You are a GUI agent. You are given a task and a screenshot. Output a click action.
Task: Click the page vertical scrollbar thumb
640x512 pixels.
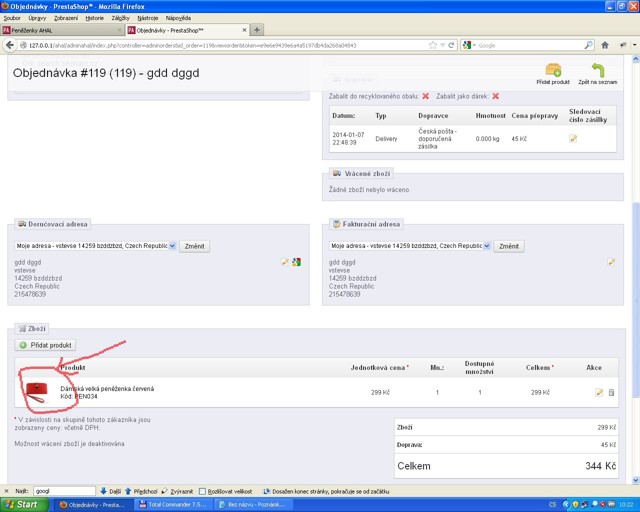point(636,300)
